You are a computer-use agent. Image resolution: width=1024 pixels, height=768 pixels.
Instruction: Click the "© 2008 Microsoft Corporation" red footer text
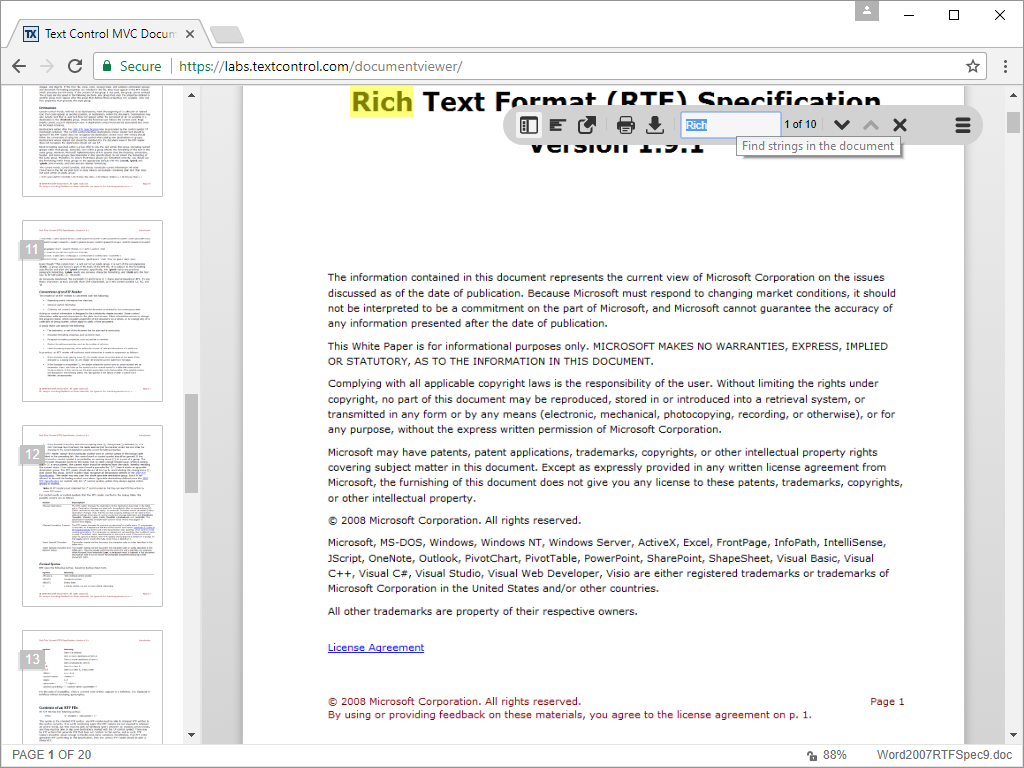coord(454,701)
